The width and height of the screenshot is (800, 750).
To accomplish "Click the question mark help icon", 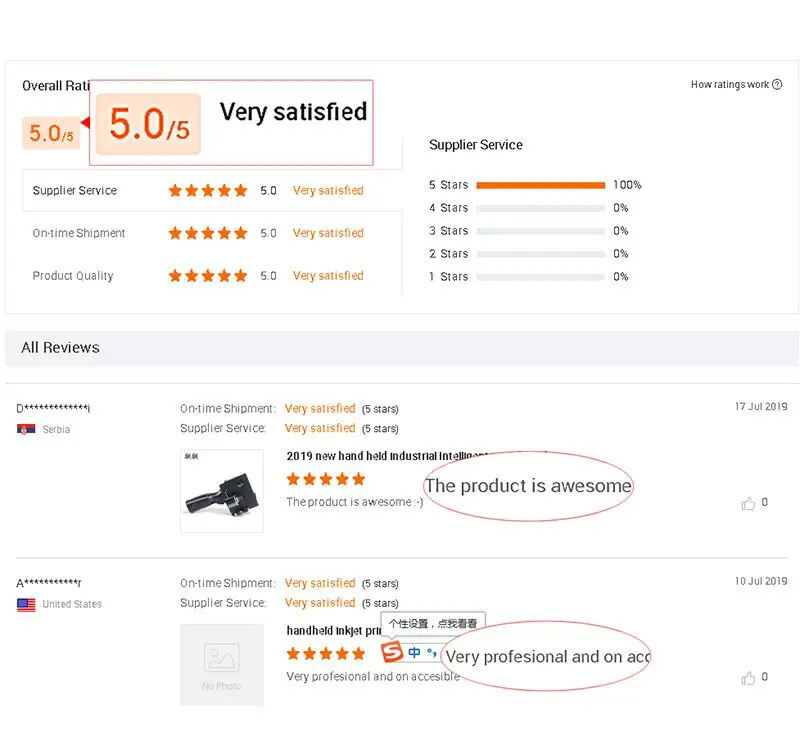I will (778, 85).
